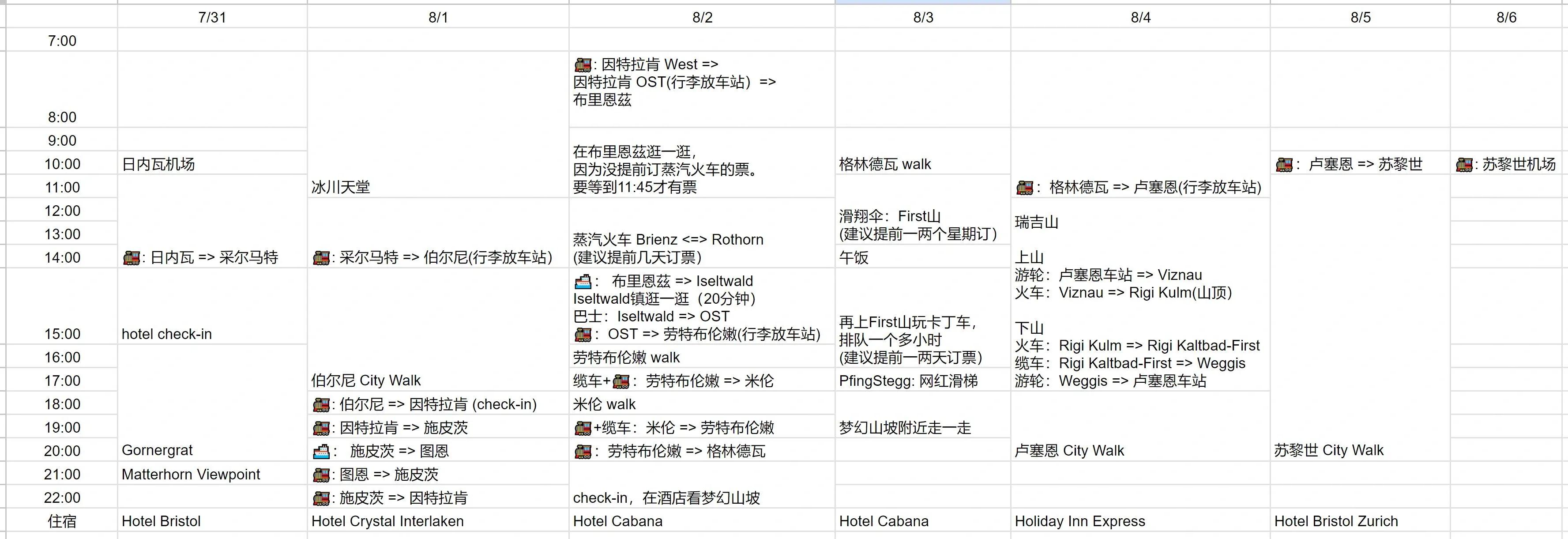Click train emoji before 因特拉肯 West

[x=582, y=64]
